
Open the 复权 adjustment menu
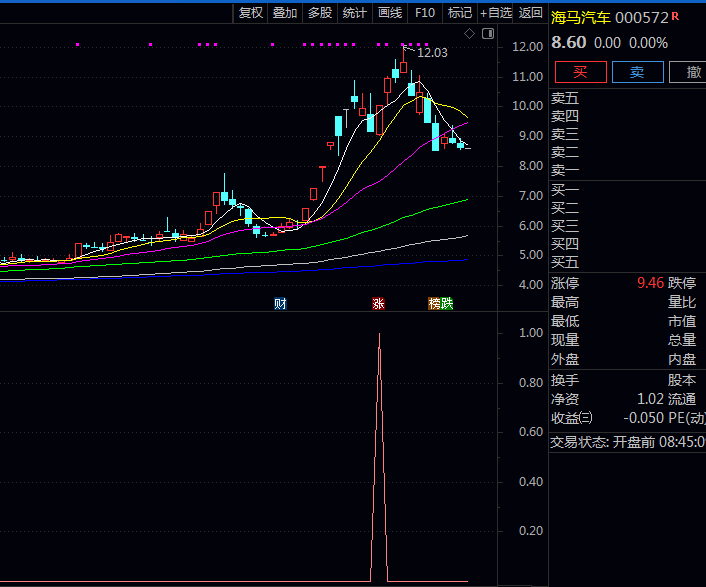tap(250, 13)
